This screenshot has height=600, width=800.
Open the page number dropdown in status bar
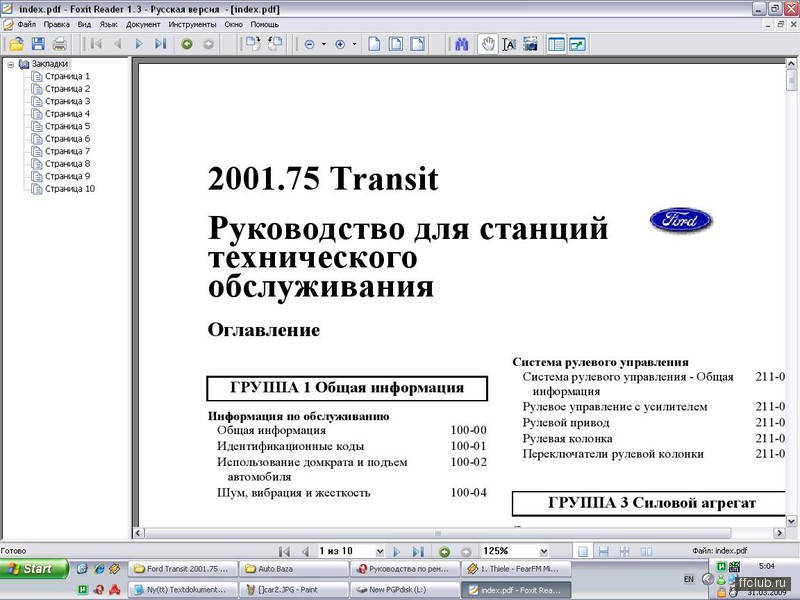pyautogui.click(x=380, y=552)
